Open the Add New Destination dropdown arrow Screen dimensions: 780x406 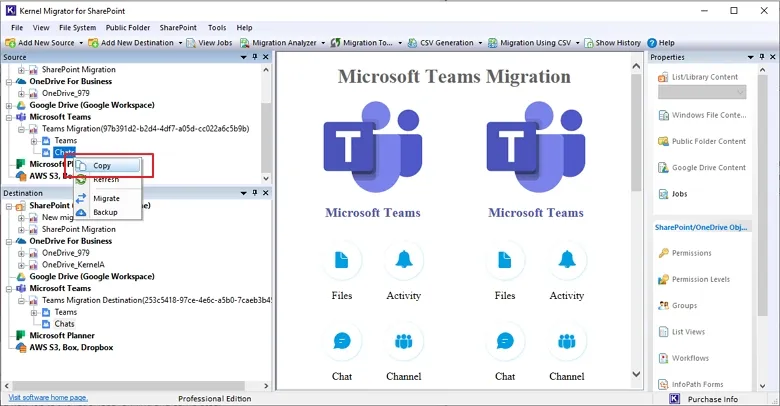tap(180, 43)
